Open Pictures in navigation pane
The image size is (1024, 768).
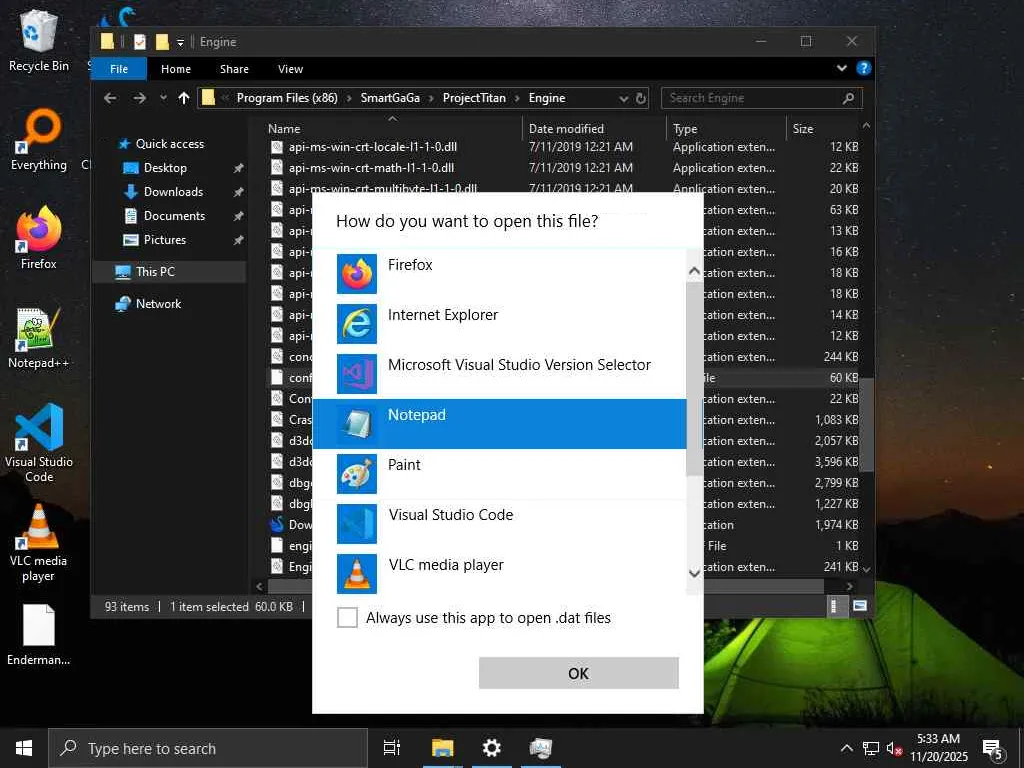click(x=165, y=240)
